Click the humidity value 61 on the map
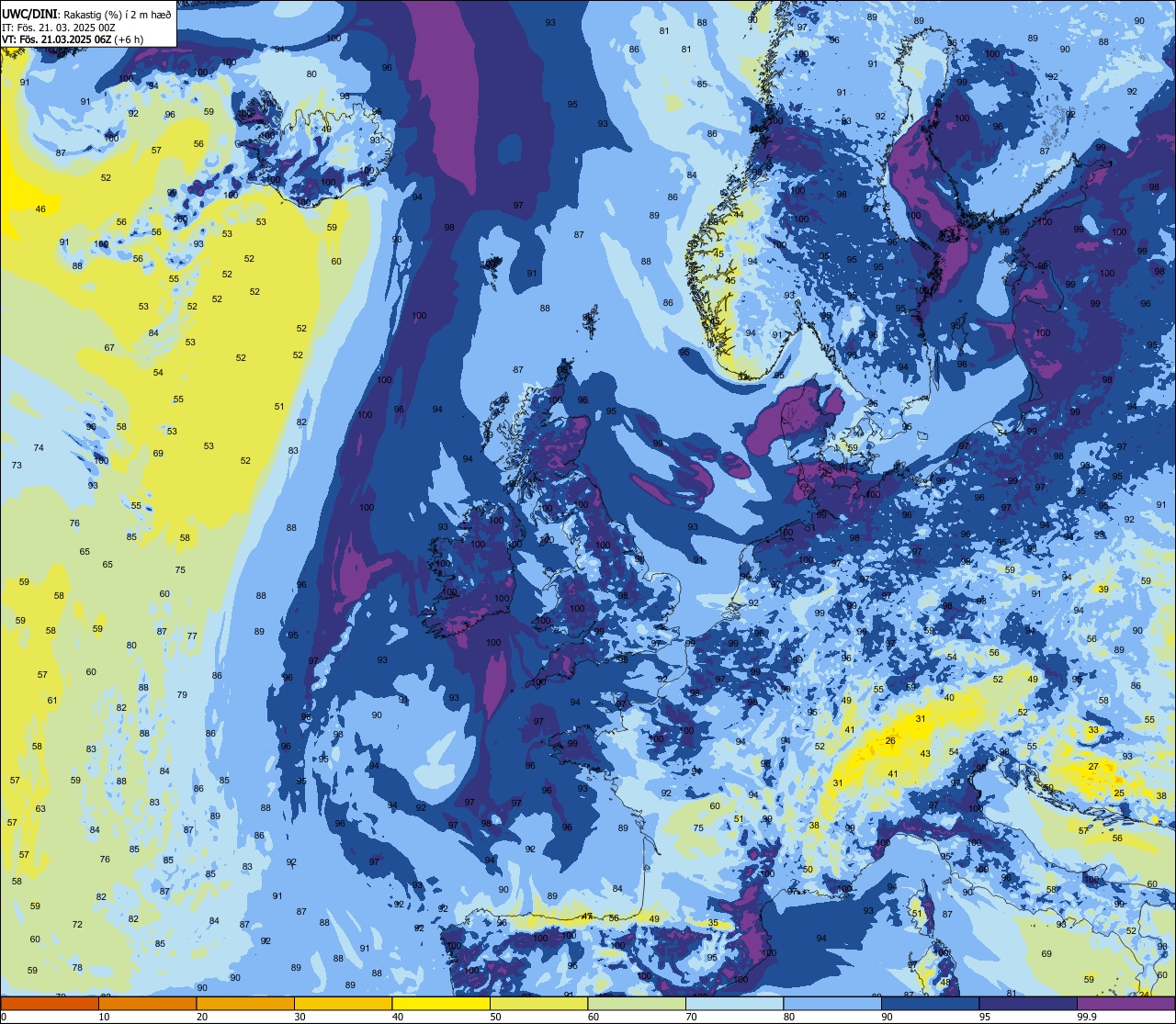1176x1024 pixels. click(x=52, y=701)
